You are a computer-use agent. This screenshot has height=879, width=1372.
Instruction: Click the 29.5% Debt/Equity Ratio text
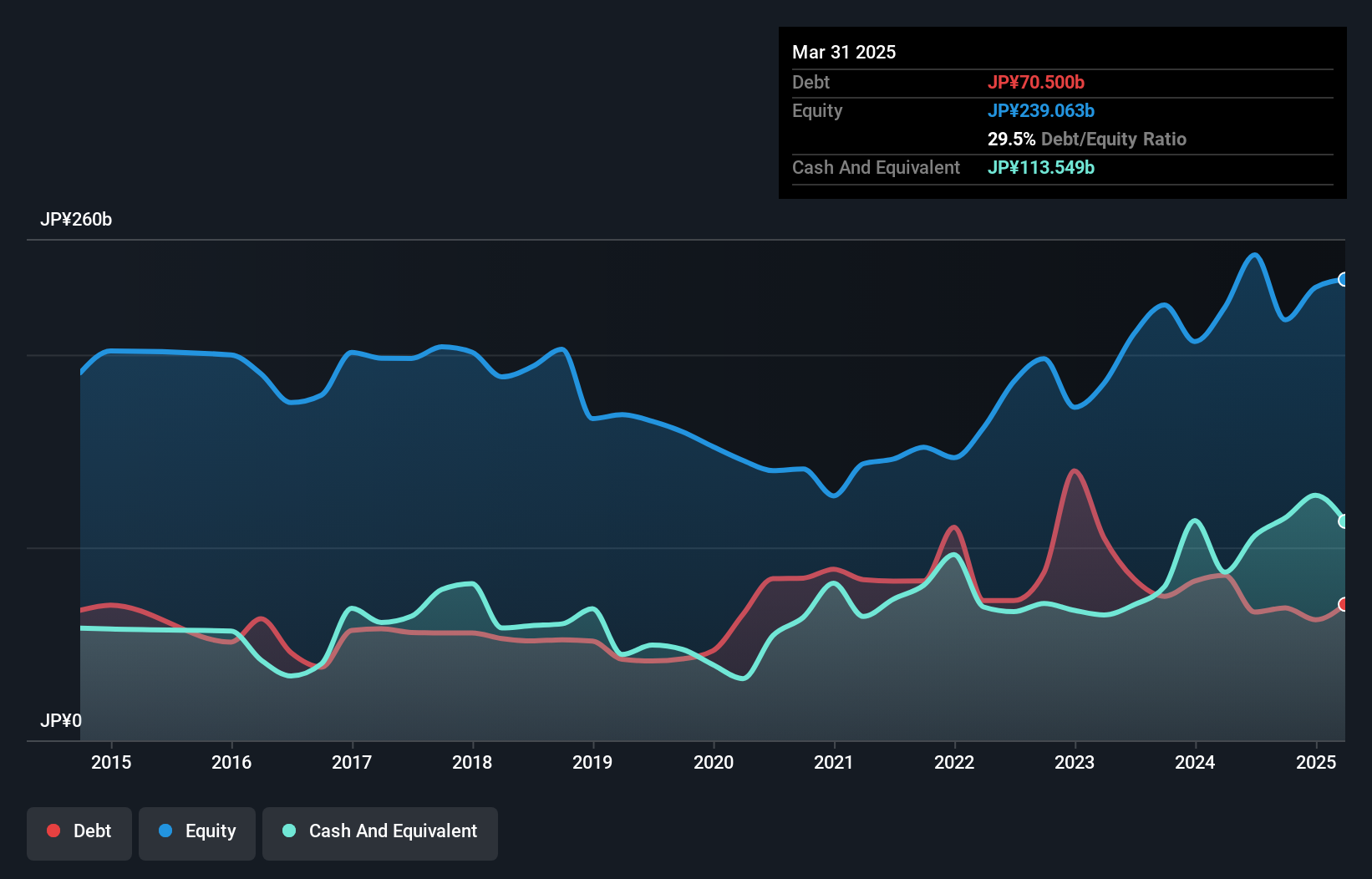1087,139
